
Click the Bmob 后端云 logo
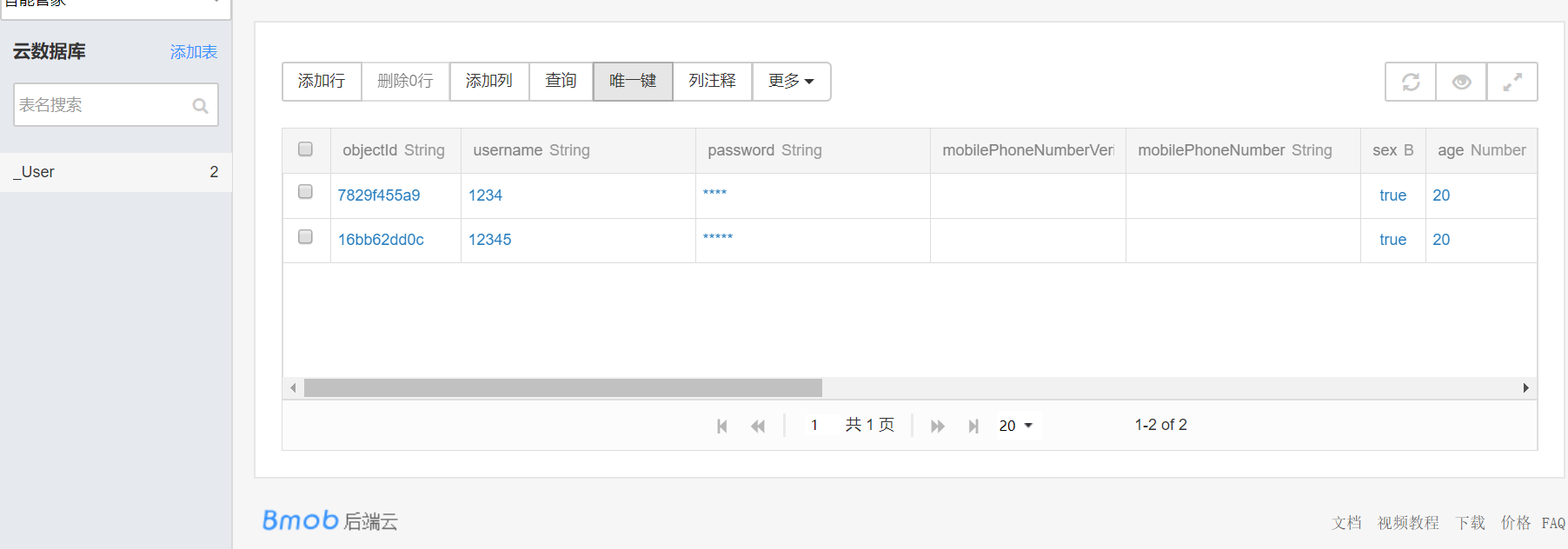[x=329, y=520]
